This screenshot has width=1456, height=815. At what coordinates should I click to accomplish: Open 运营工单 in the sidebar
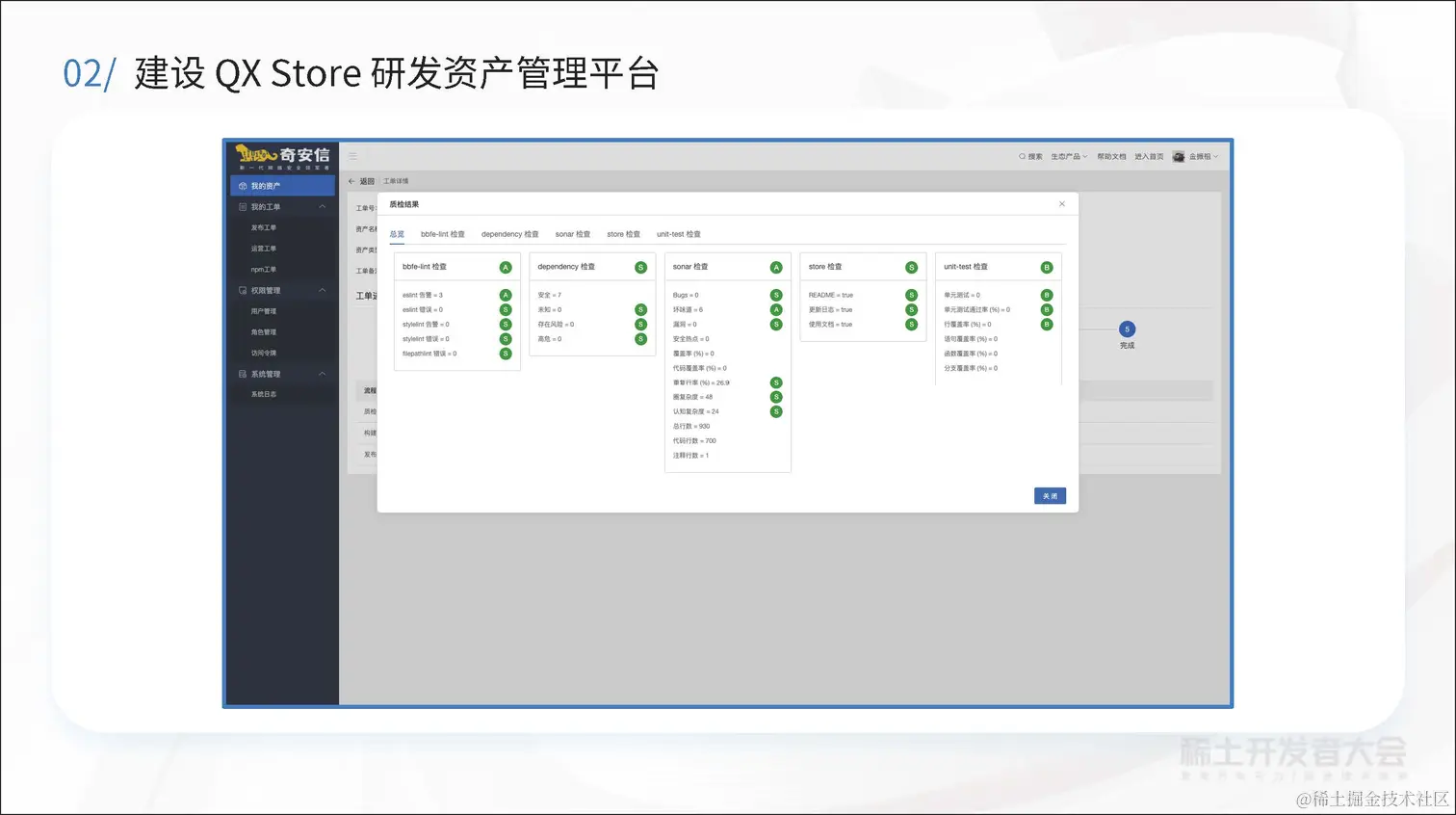click(264, 249)
